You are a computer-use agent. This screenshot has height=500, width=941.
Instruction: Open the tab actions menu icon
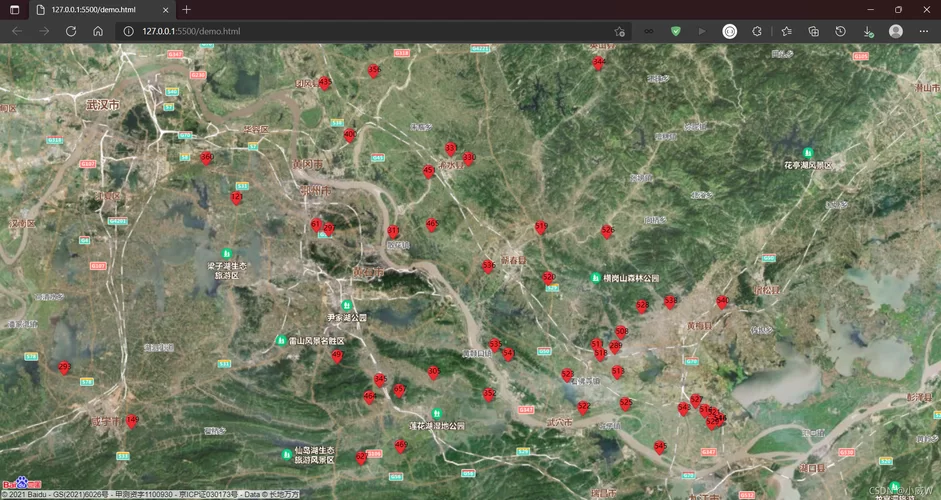pos(14,10)
